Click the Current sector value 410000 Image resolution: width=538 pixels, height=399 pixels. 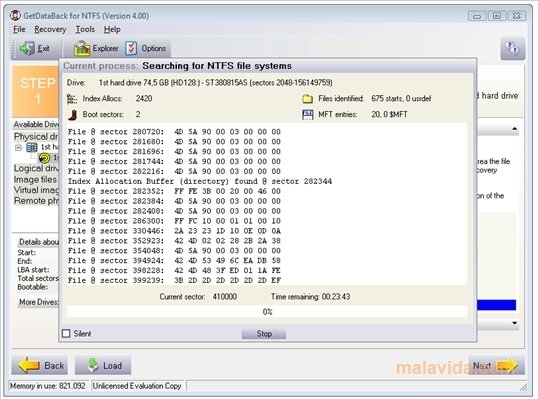pos(225,296)
